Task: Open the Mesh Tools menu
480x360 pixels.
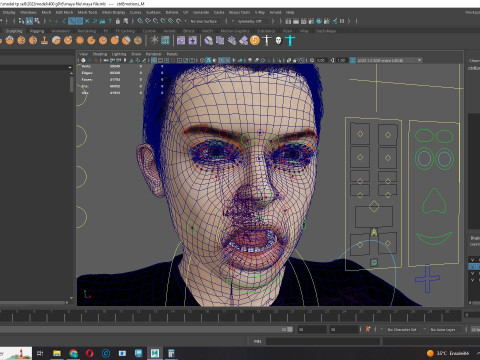Action: (x=87, y=12)
